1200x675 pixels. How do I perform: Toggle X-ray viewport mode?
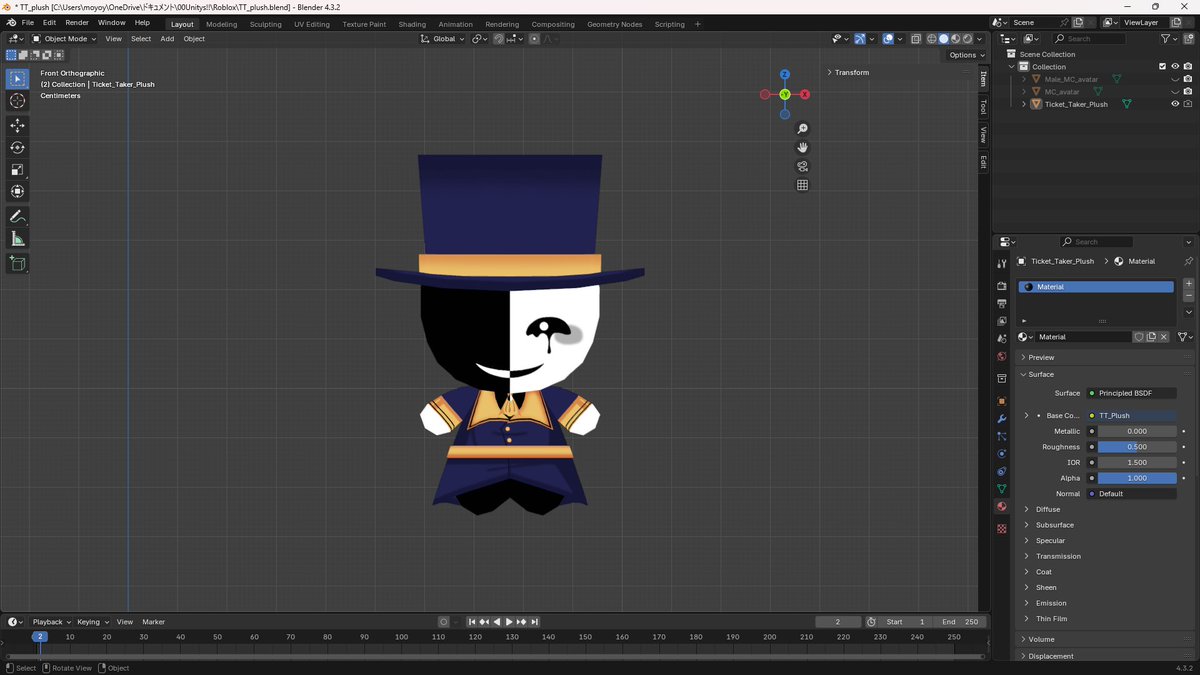(x=915, y=39)
